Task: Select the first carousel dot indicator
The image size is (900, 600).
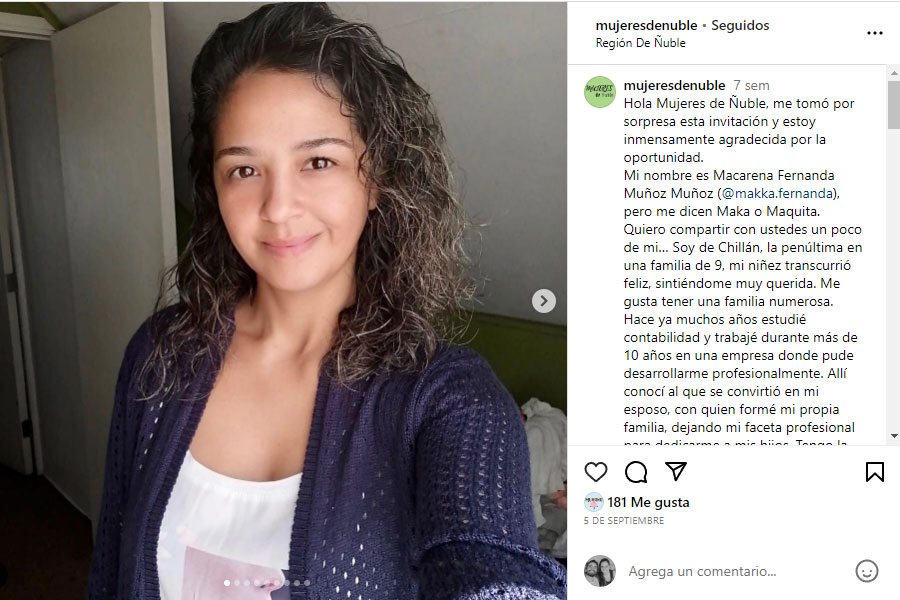Action: click(x=227, y=583)
